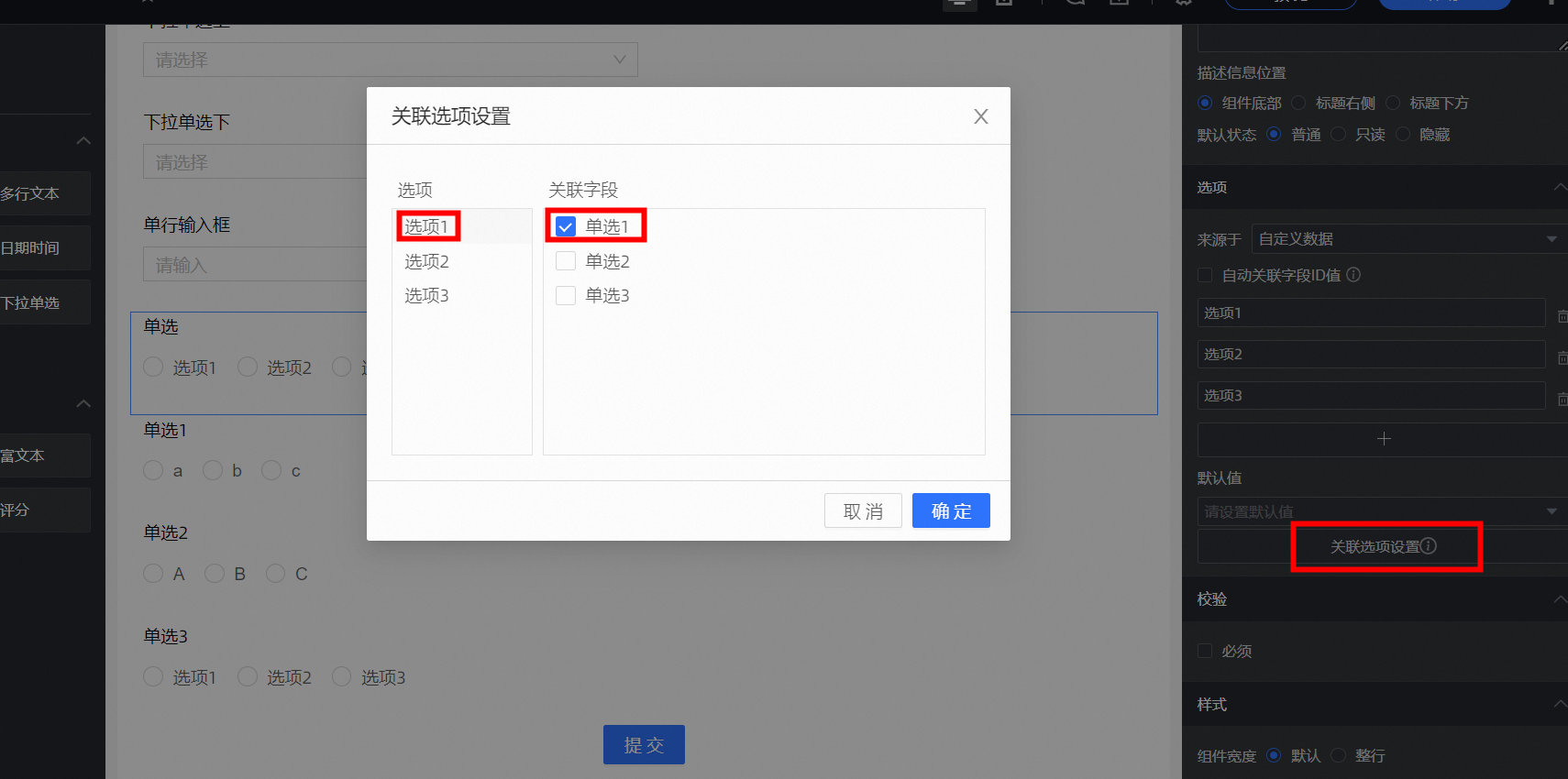Viewport: 1568px width, 779px height.
Task: Collapse the 选项 section in right panel
Action: [1560, 187]
